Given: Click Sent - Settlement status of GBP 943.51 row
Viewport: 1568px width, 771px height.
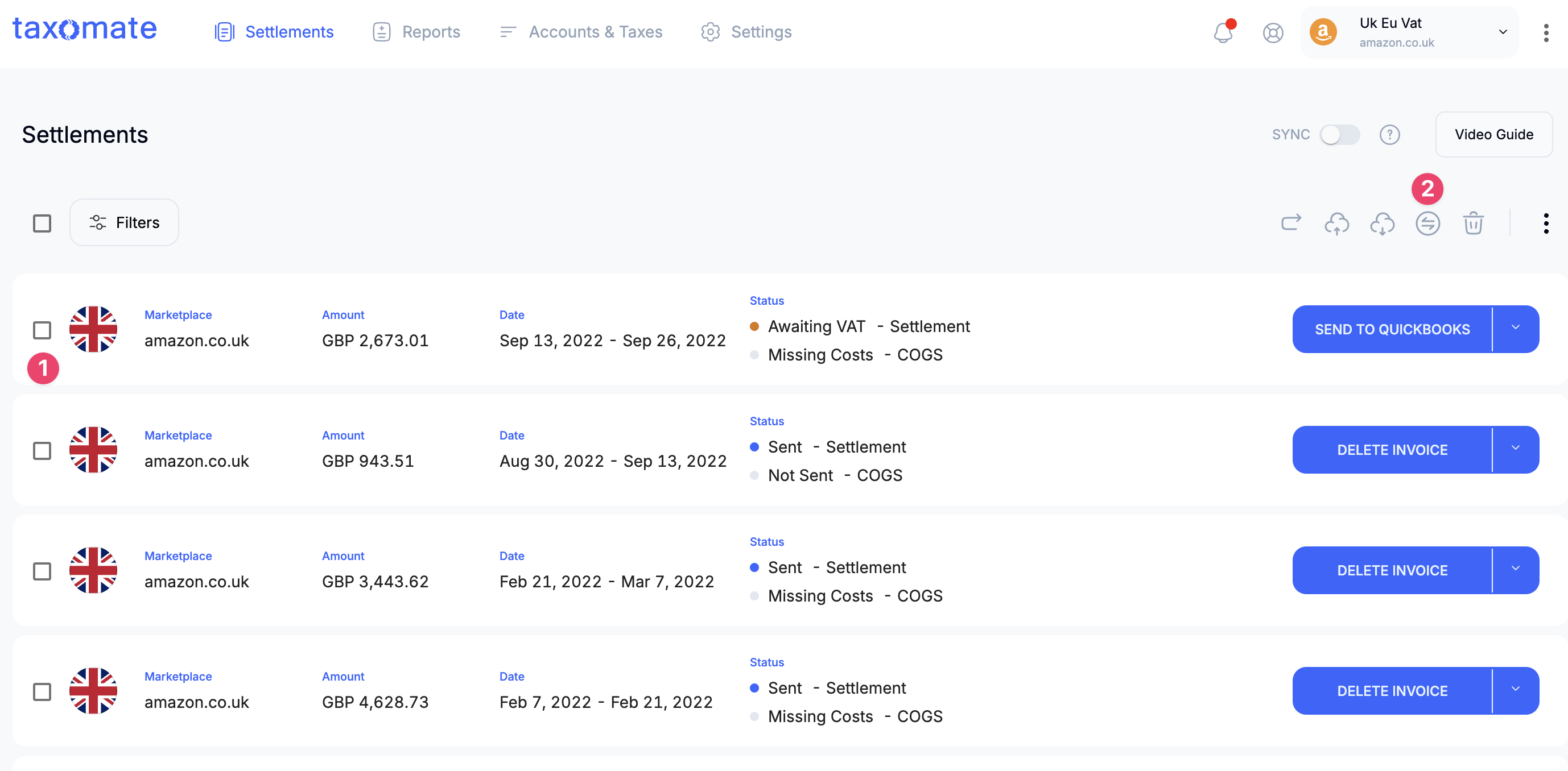Looking at the screenshot, I should point(828,447).
